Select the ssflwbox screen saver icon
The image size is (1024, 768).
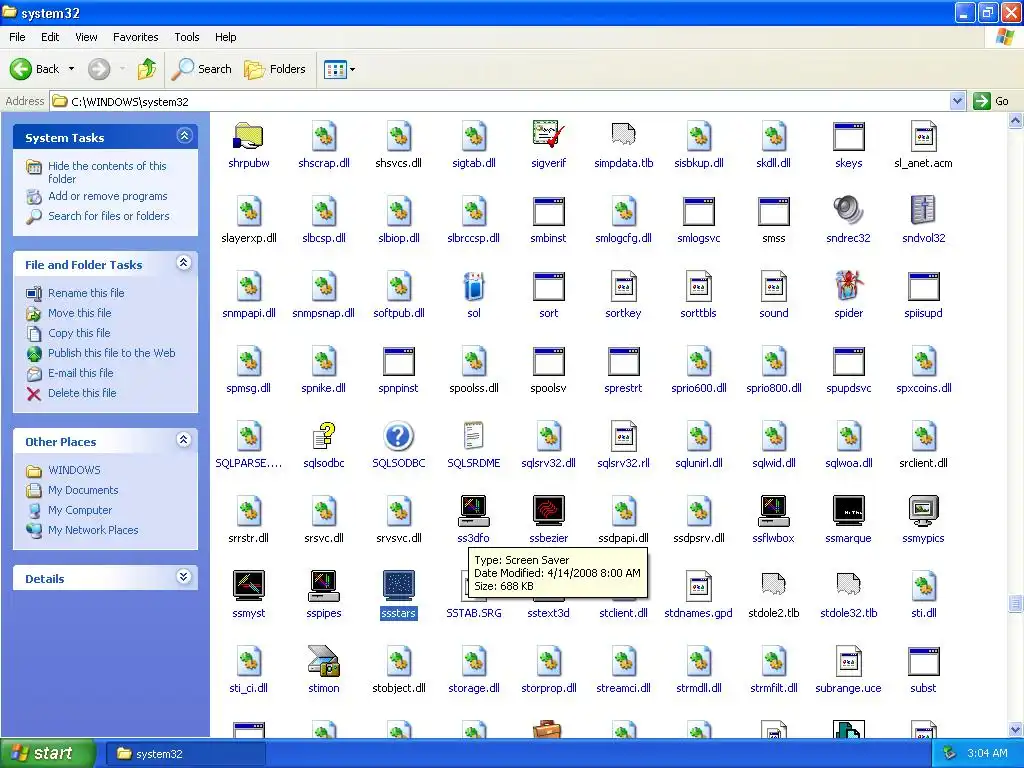pos(774,511)
